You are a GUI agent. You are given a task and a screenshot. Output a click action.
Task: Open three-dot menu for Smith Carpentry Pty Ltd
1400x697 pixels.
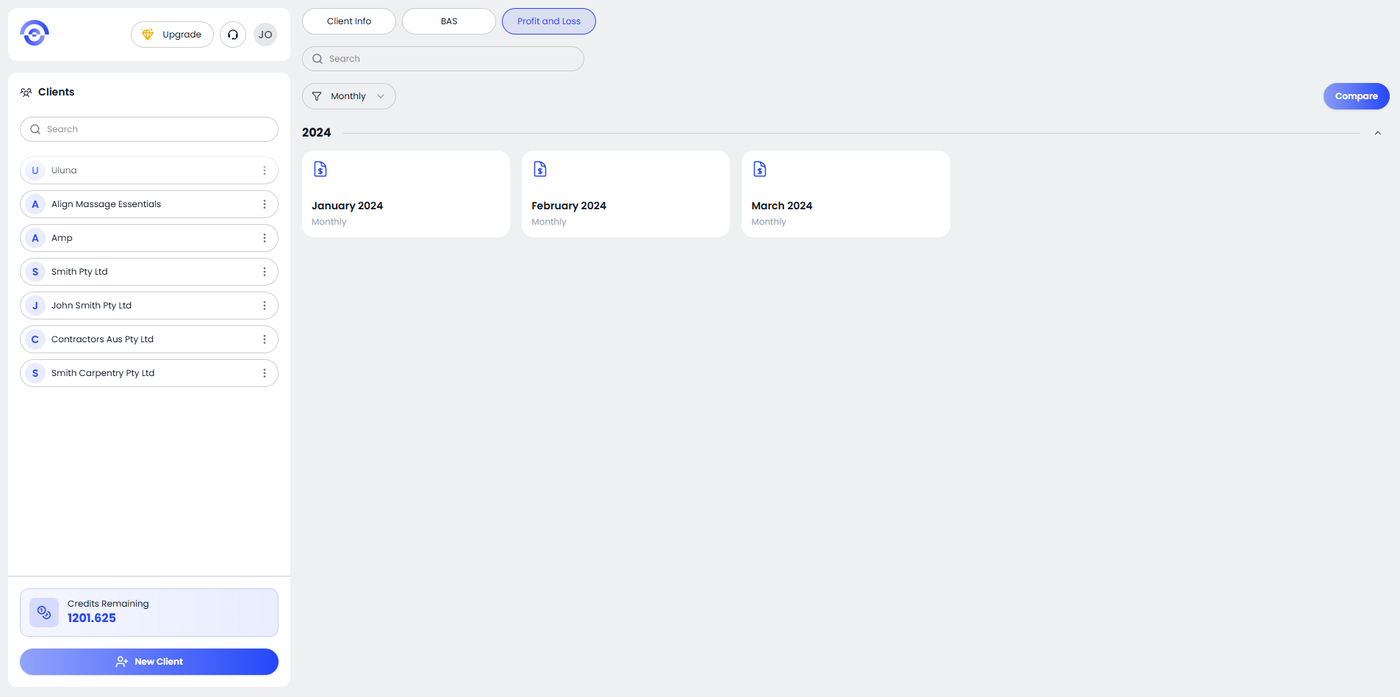(265, 373)
